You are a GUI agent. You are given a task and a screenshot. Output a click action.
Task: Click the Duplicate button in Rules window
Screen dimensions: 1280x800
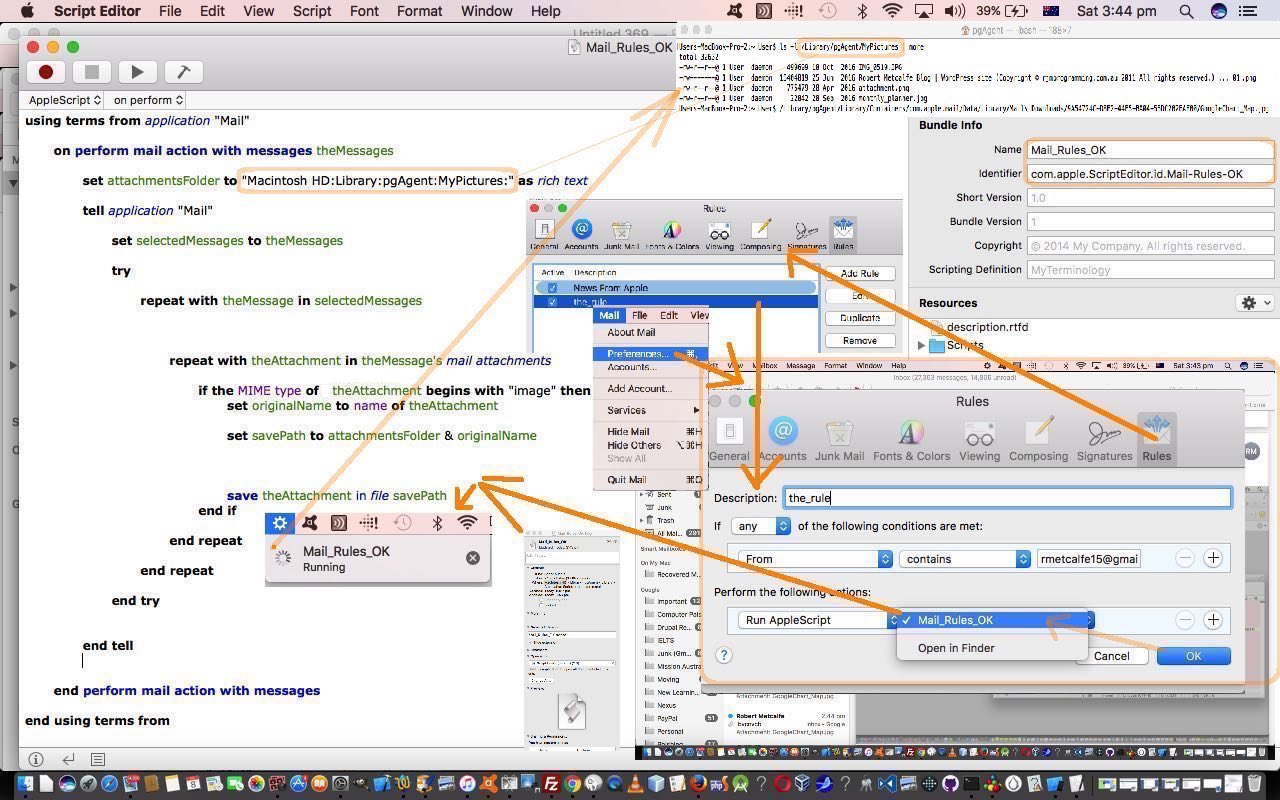[x=859, y=318]
